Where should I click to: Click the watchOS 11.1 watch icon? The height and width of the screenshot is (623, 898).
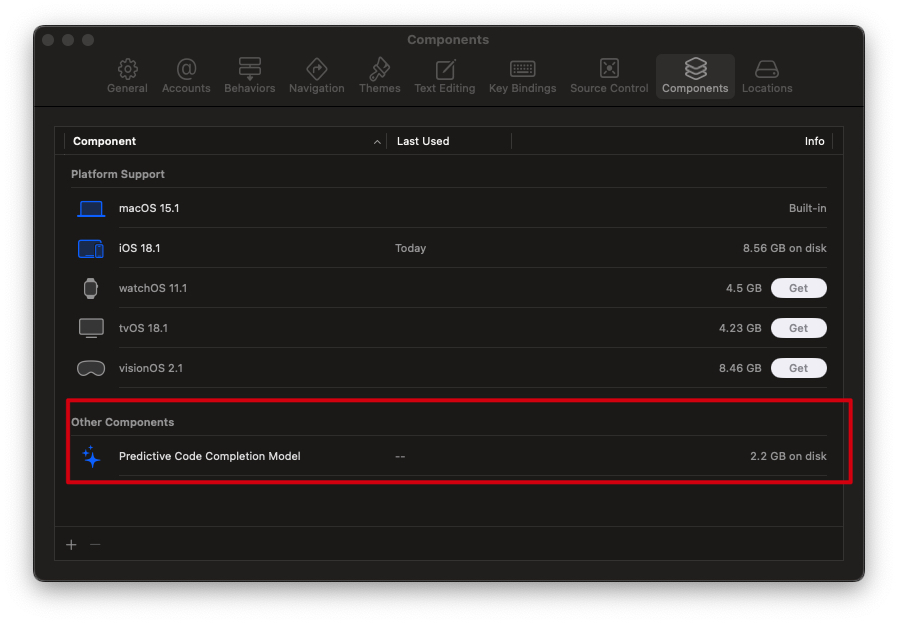click(x=90, y=288)
